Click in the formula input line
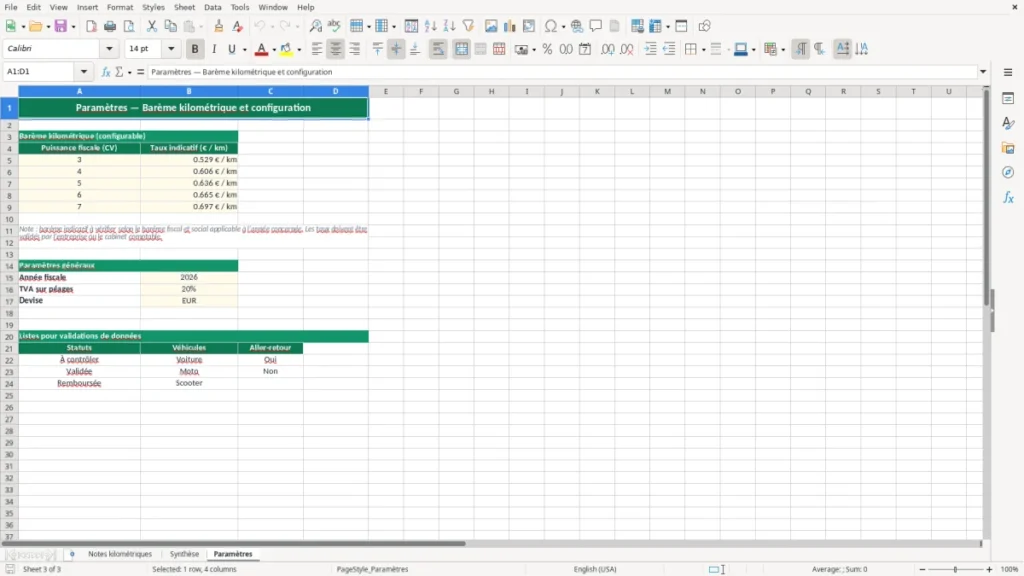Screen dimensions: 1024x576 [x=562, y=72]
